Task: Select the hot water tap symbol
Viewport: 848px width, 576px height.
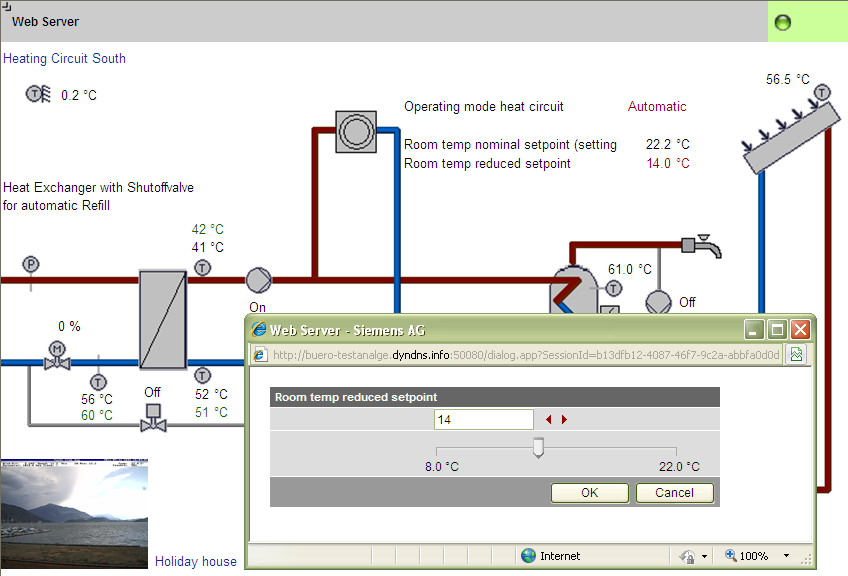Action: pos(701,246)
